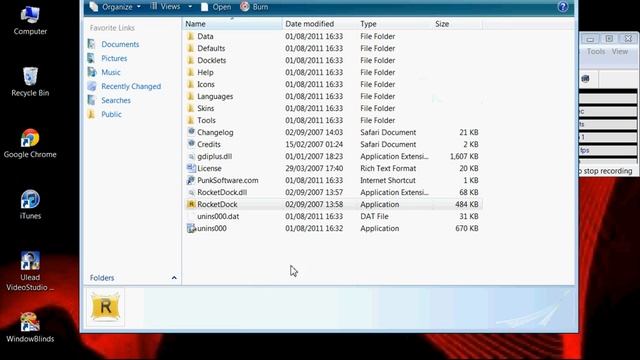Screen dimensions: 640x360
Task: Select the PunkSoftware.com shortcut icon
Action: tap(191, 180)
